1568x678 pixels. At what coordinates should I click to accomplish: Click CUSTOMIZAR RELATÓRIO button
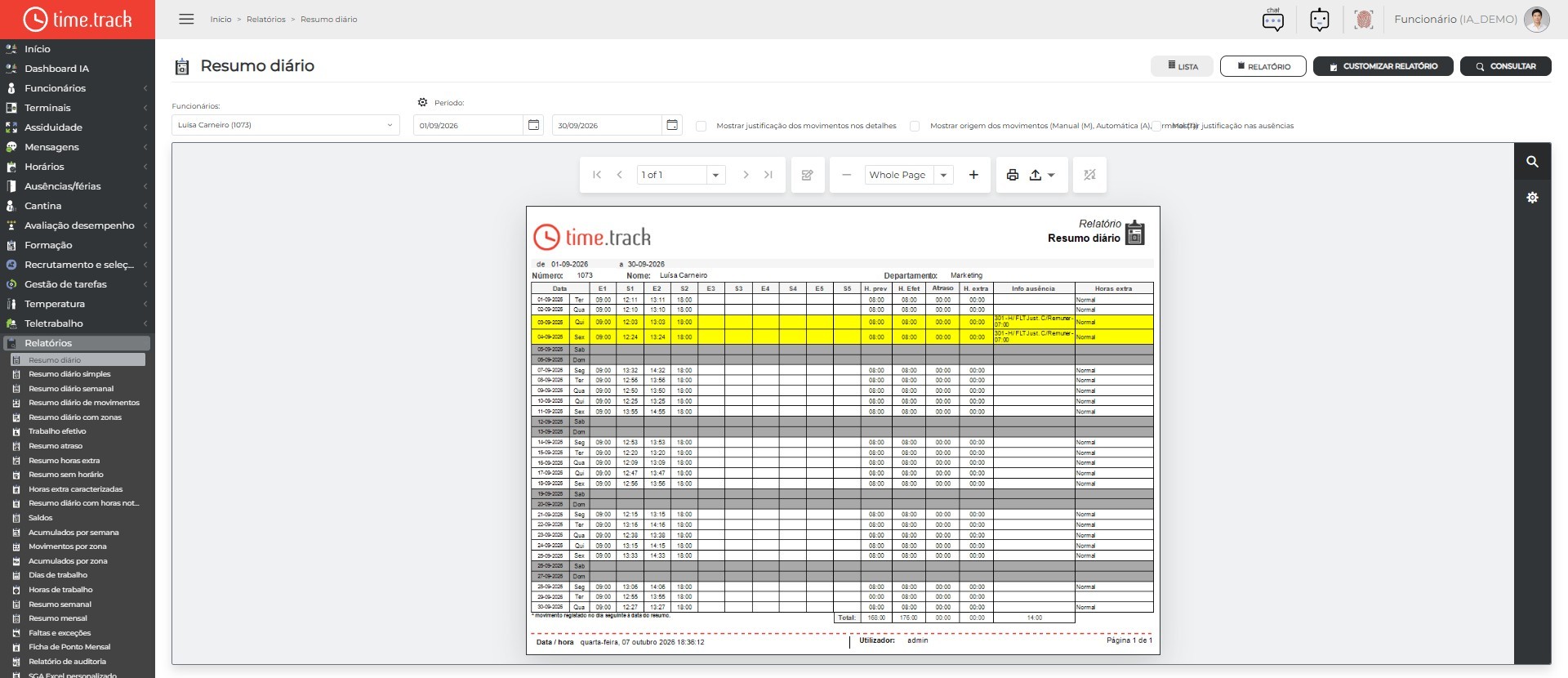[1383, 66]
